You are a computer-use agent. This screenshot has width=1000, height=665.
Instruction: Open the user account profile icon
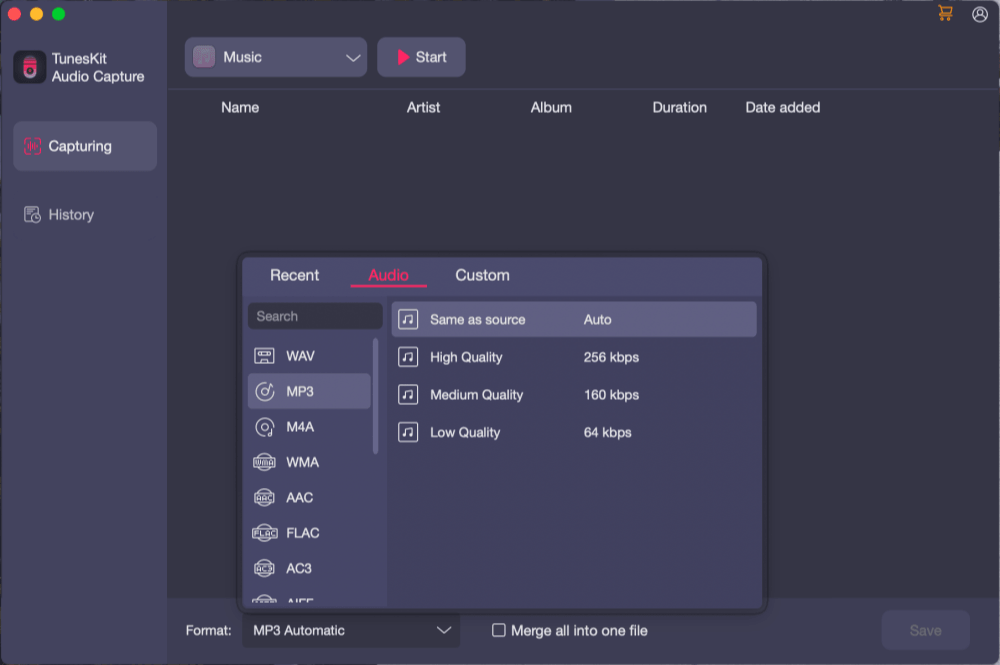[x=980, y=14]
